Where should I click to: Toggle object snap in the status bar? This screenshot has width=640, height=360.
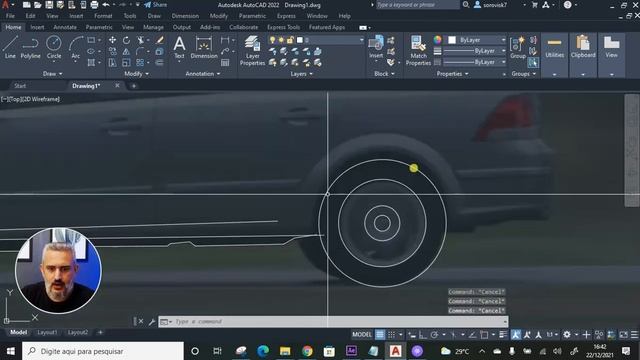point(484,335)
